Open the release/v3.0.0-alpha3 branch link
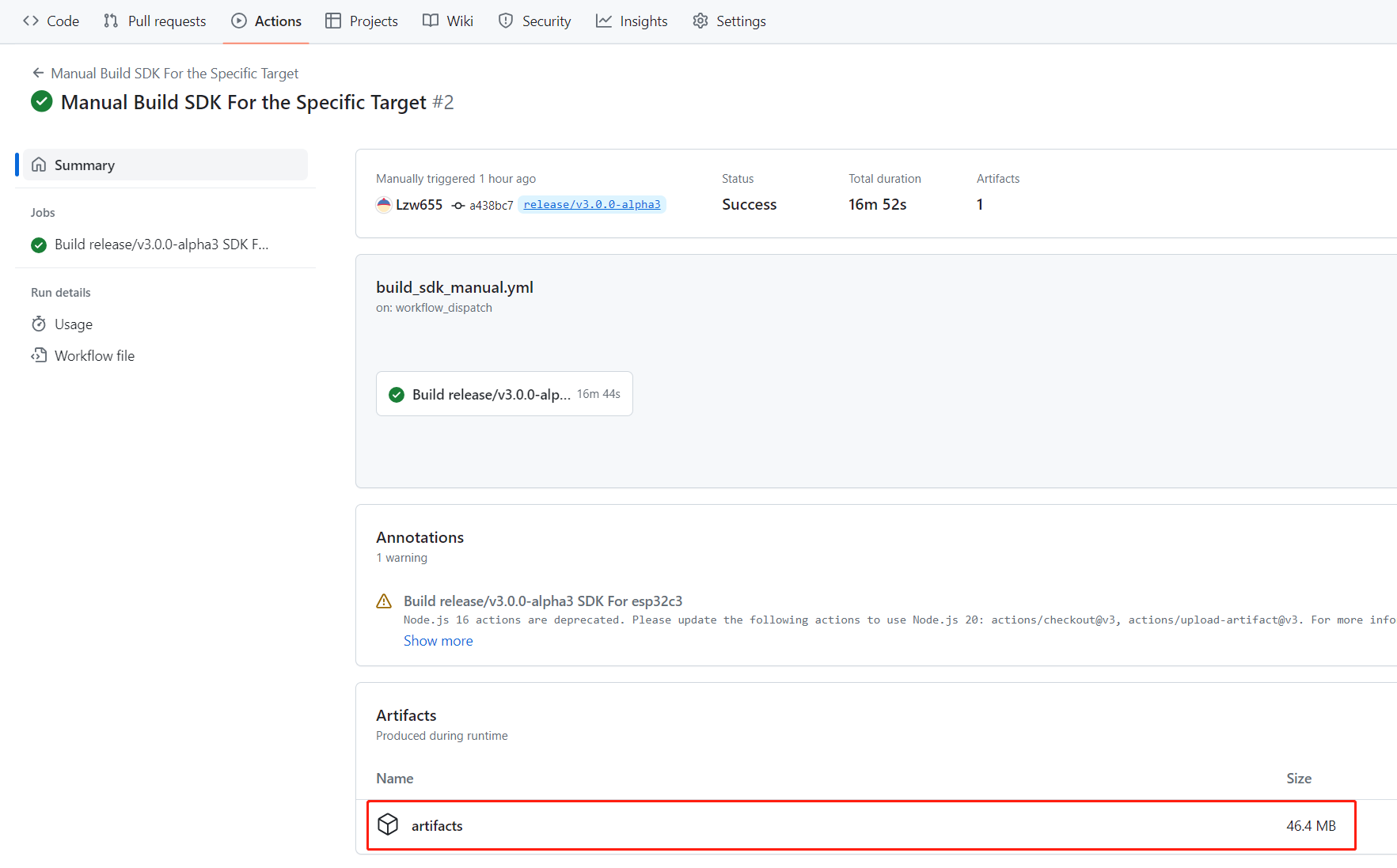 [x=591, y=205]
